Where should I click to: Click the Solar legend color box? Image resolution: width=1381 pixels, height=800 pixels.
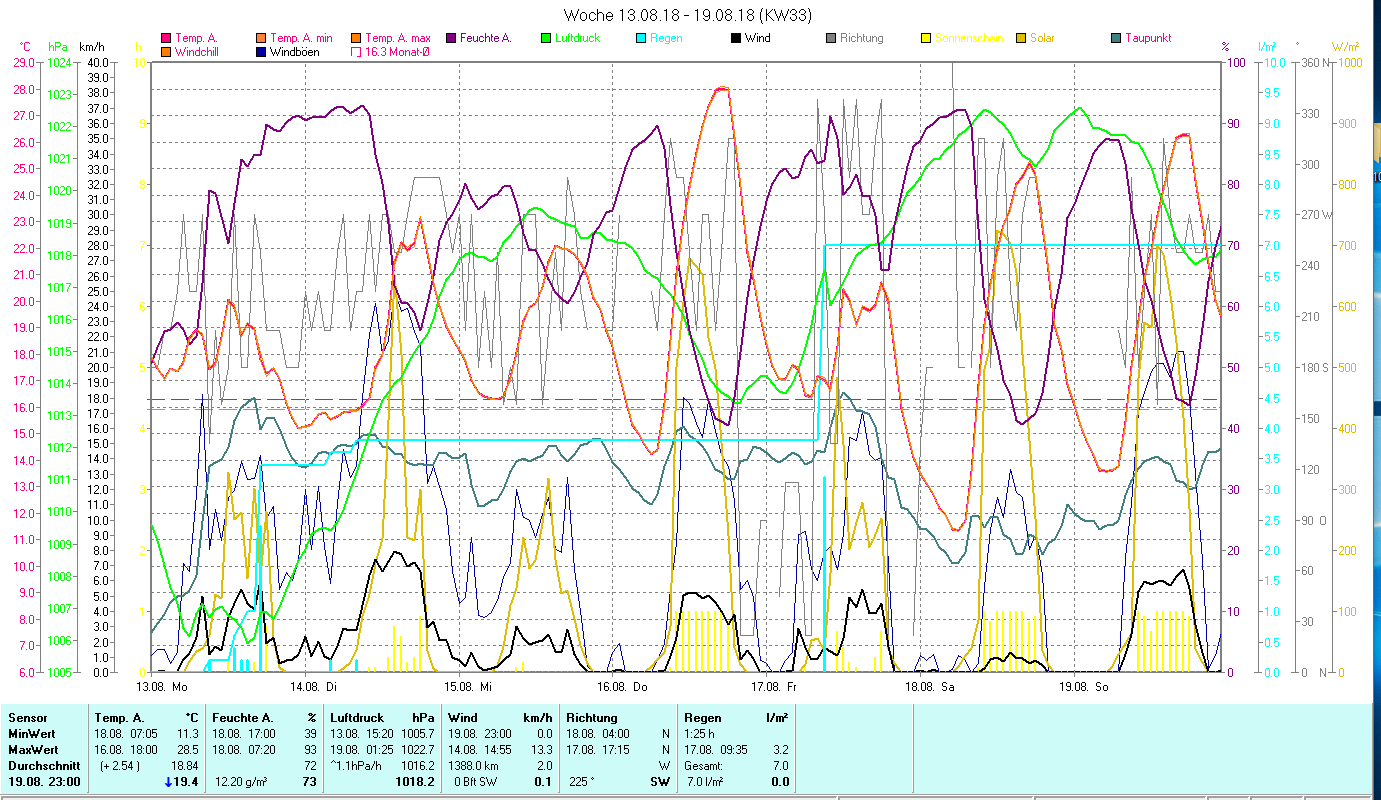(1020, 38)
